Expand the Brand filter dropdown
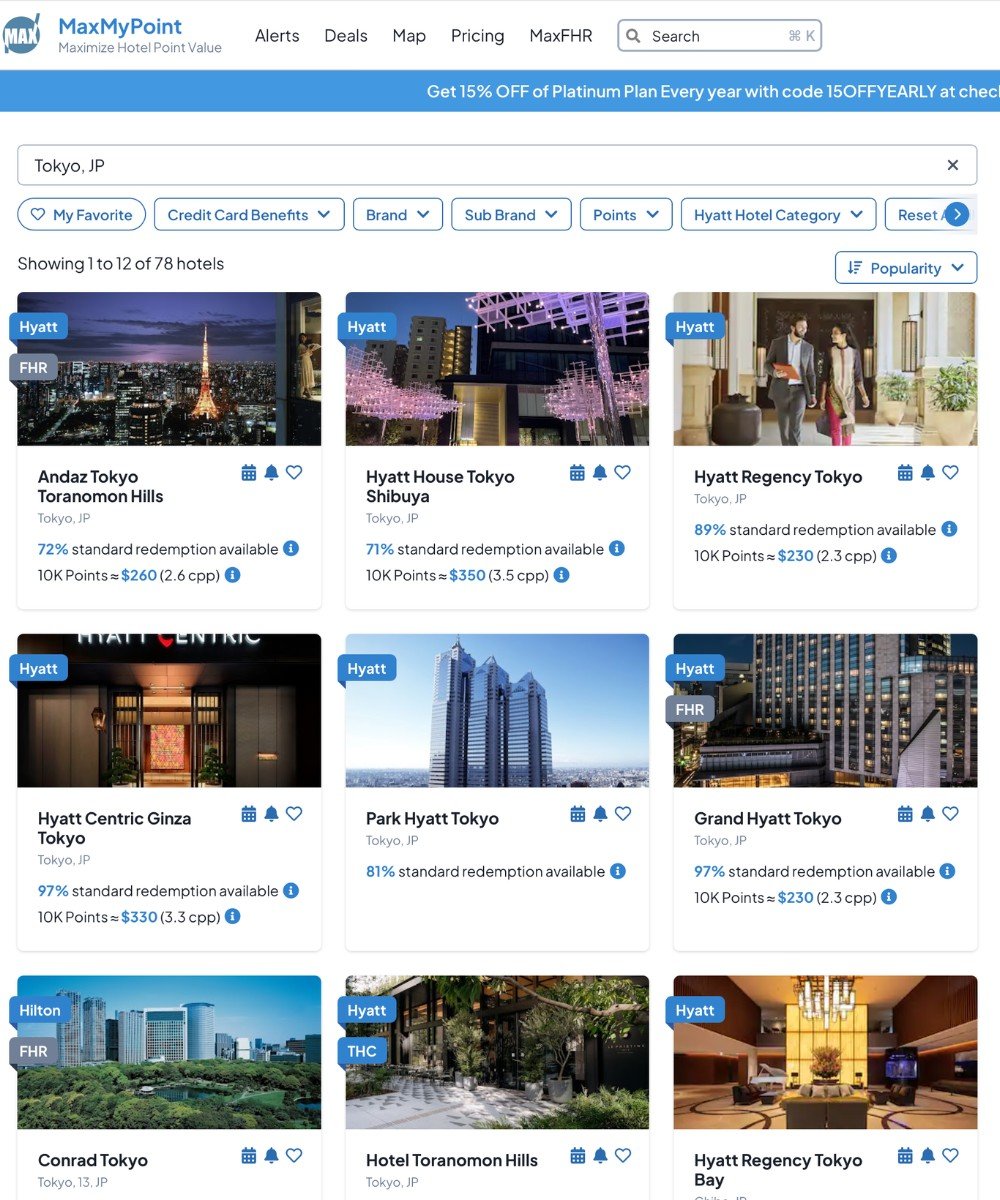This screenshot has height=1200, width=1000. point(397,215)
